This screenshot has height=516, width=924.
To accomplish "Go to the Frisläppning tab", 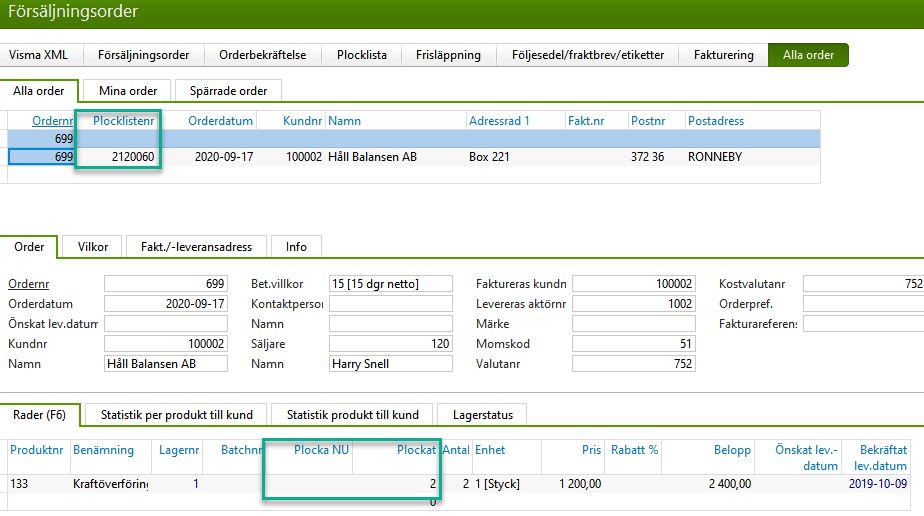I will [x=448, y=55].
